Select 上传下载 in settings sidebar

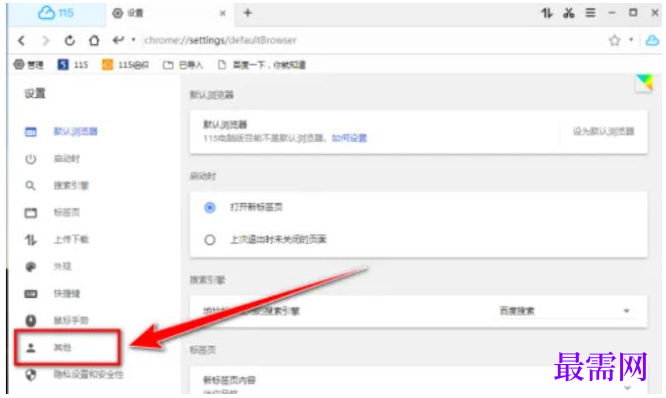[71, 240]
